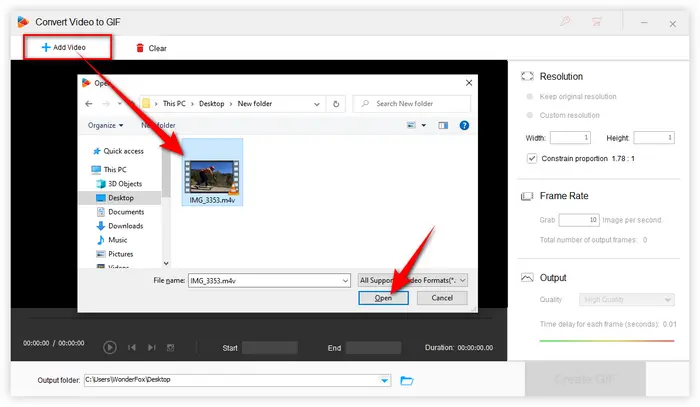This screenshot has width=700, height=407.
Task: Select Desktop in the navigation tree
Action: tap(120, 198)
